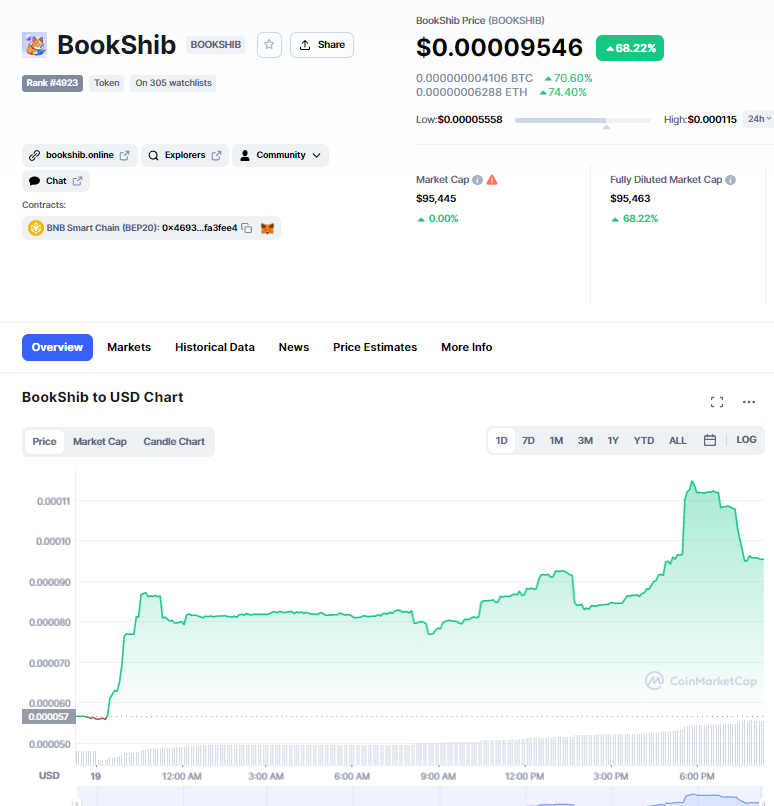Toggle LOG scale on chart

(x=746, y=440)
